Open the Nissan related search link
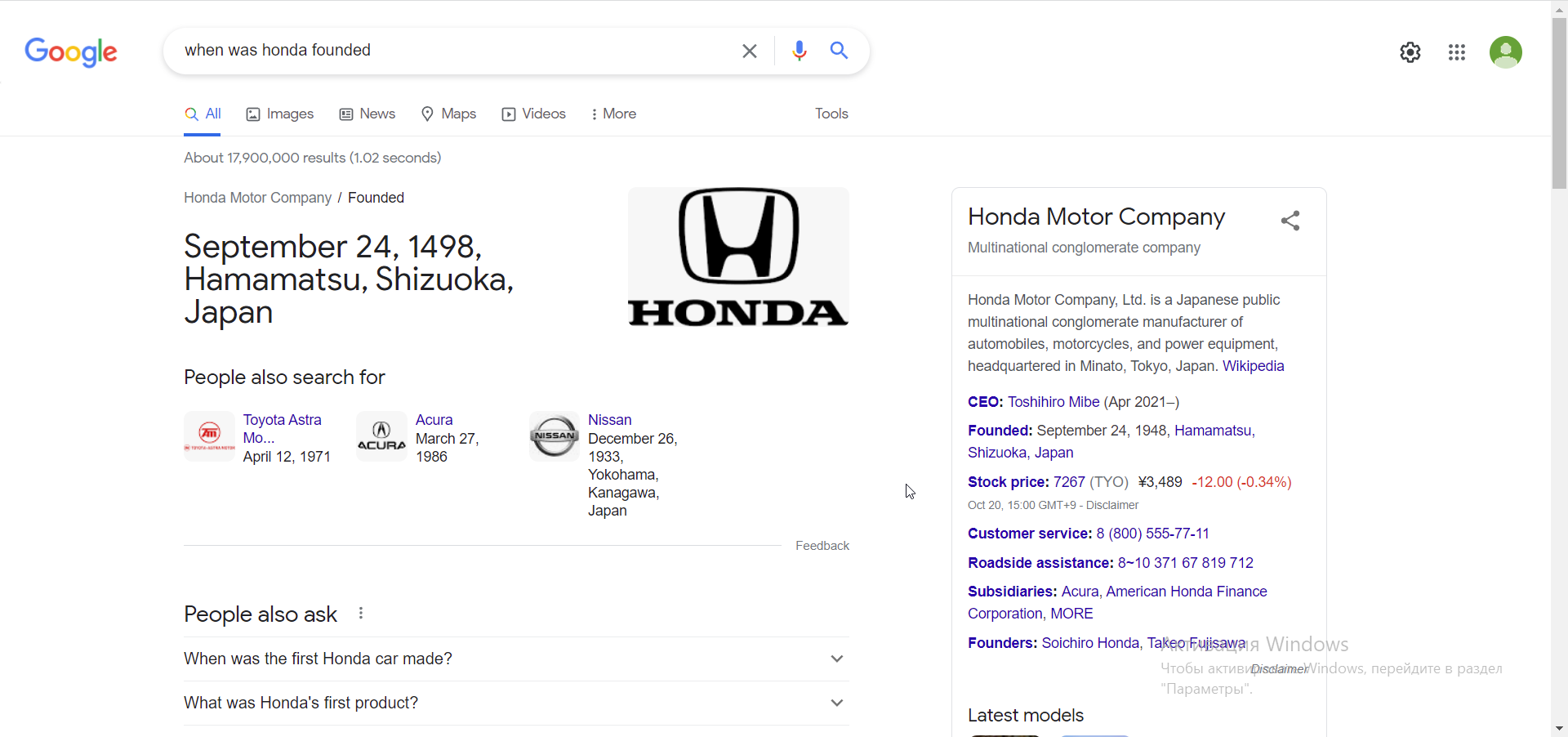 [609, 420]
